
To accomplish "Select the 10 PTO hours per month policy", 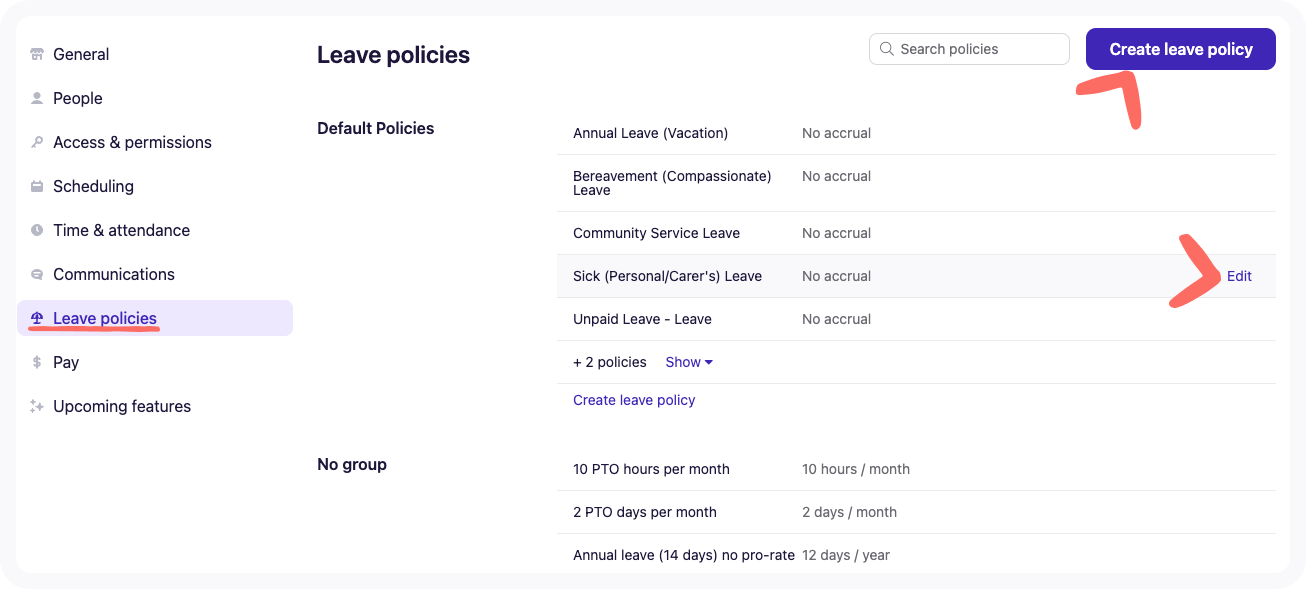I will pyautogui.click(x=651, y=469).
